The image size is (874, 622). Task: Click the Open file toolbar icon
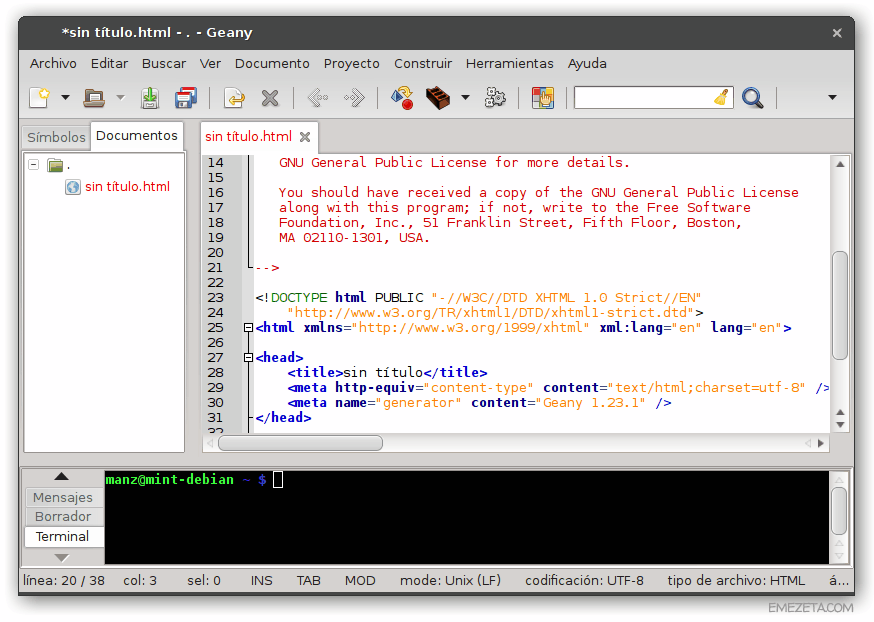click(94, 98)
